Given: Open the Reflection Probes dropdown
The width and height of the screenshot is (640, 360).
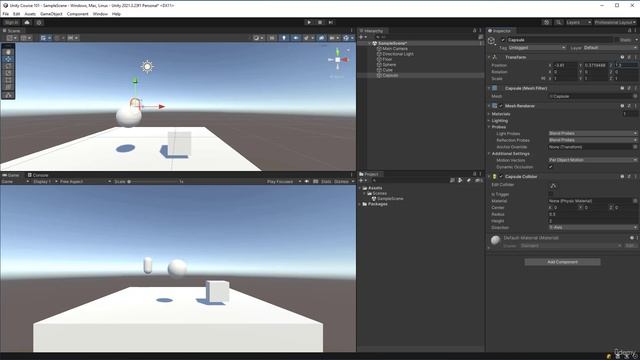Looking at the screenshot, I should pos(593,140).
